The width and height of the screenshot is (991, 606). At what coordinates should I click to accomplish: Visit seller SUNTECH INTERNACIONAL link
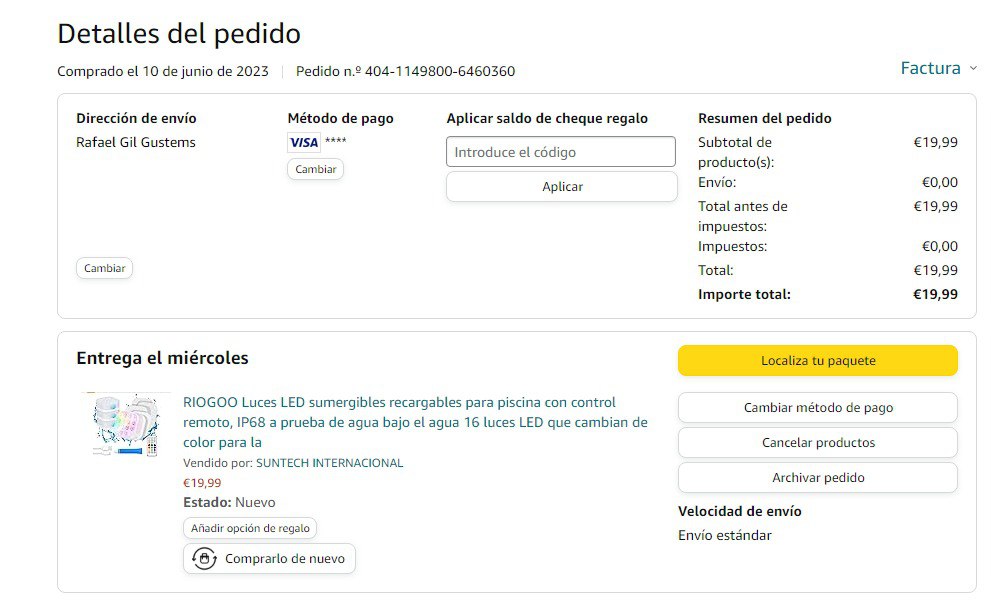coord(329,463)
